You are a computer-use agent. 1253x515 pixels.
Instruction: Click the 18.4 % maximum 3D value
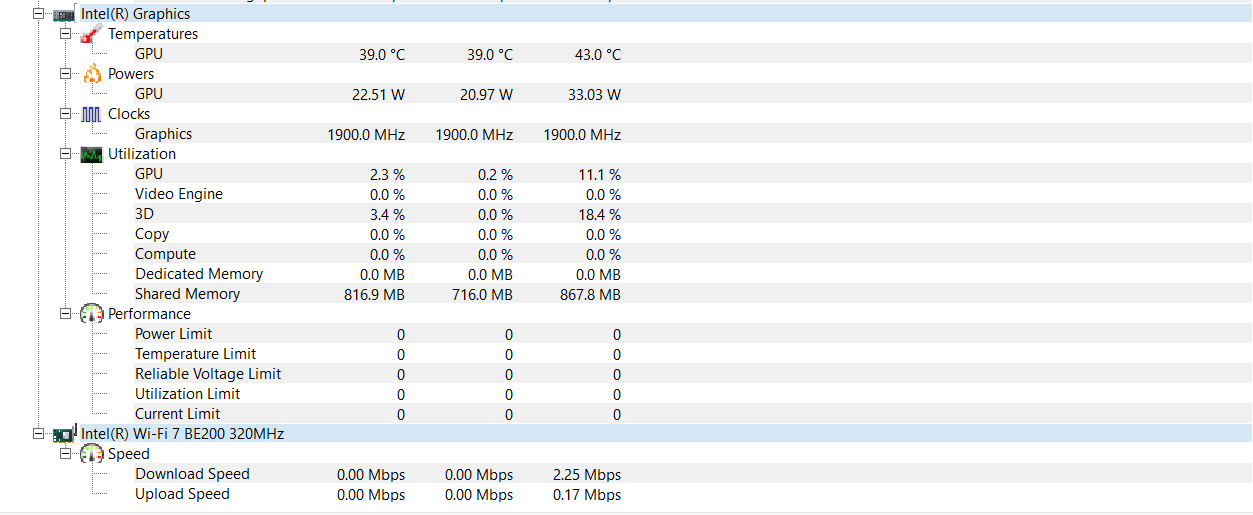(x=600, y=215)
